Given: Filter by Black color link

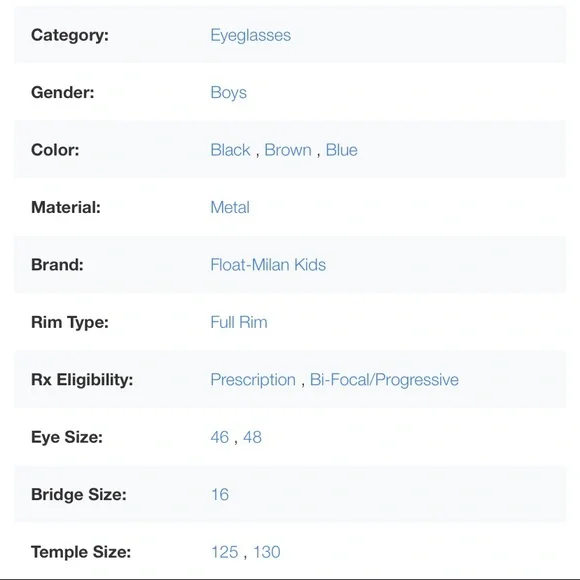Looking at the screenshot, I should pos(230,150).
